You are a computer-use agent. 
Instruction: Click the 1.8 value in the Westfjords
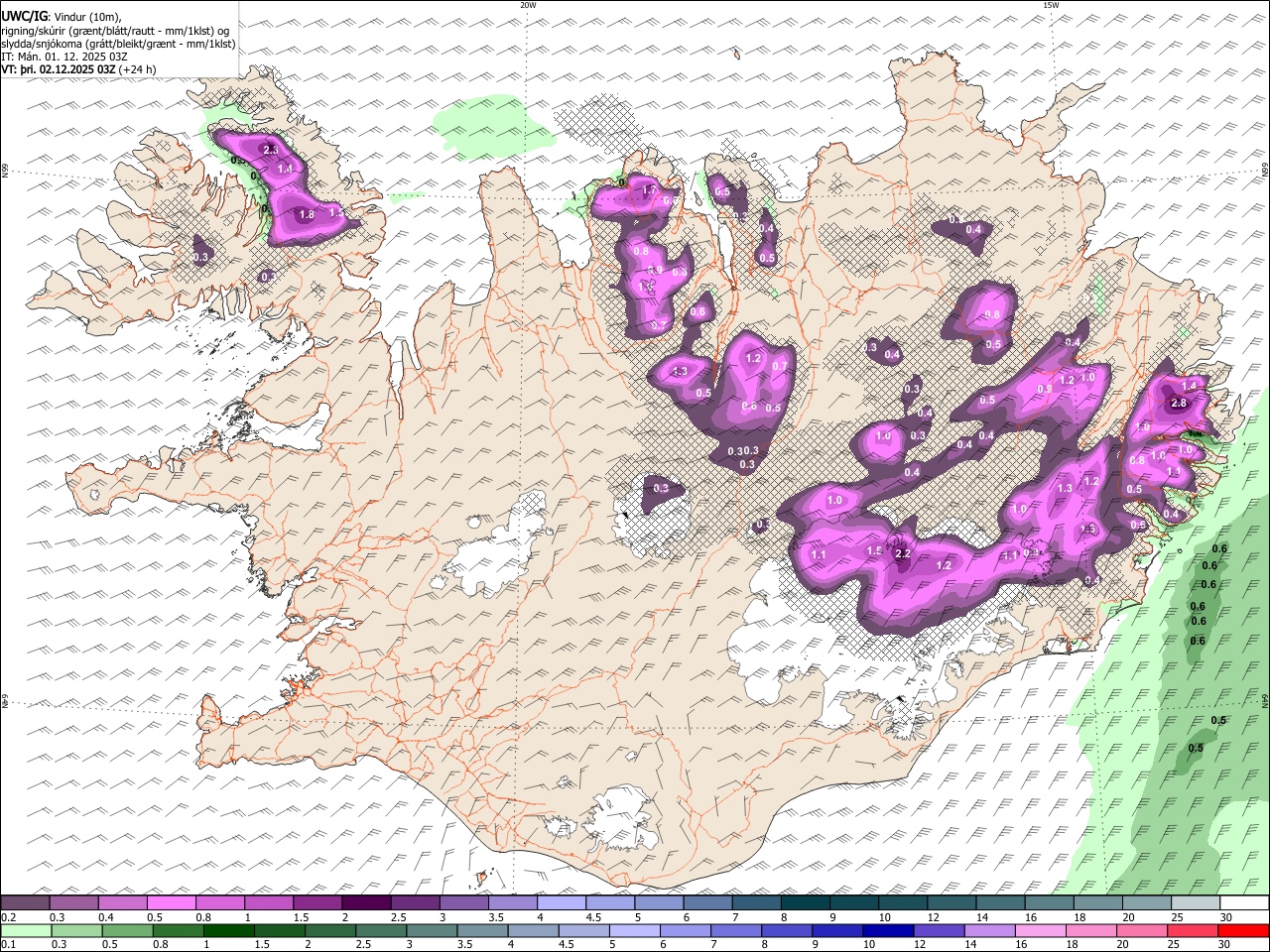pos(307,214)
